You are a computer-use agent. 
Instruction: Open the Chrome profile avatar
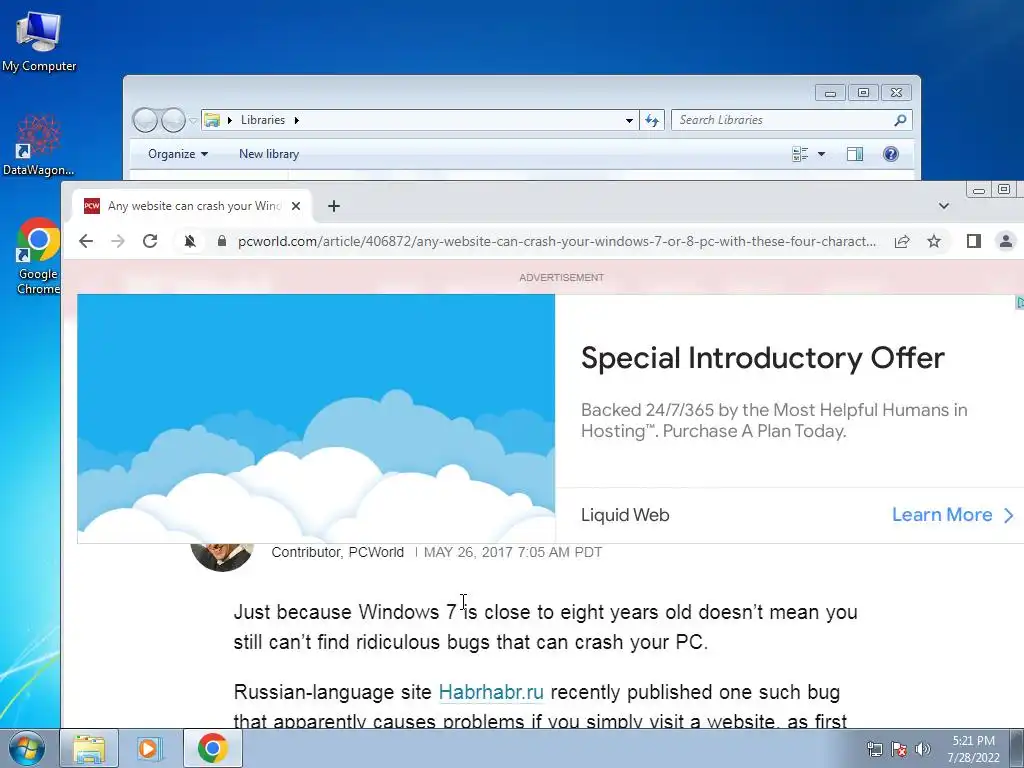1006,241
